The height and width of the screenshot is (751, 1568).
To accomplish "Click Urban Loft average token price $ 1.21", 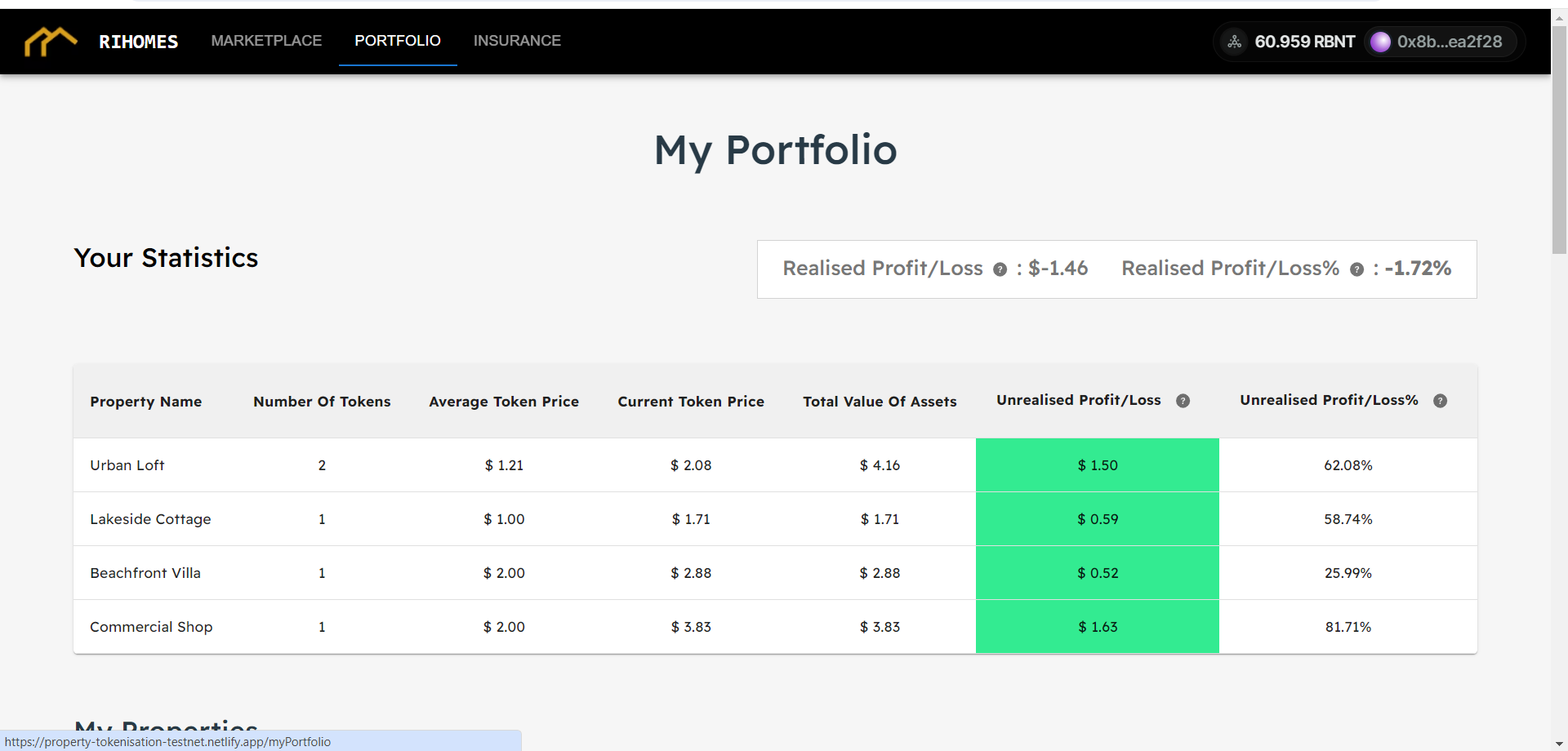I will click(x=504, y=465).
